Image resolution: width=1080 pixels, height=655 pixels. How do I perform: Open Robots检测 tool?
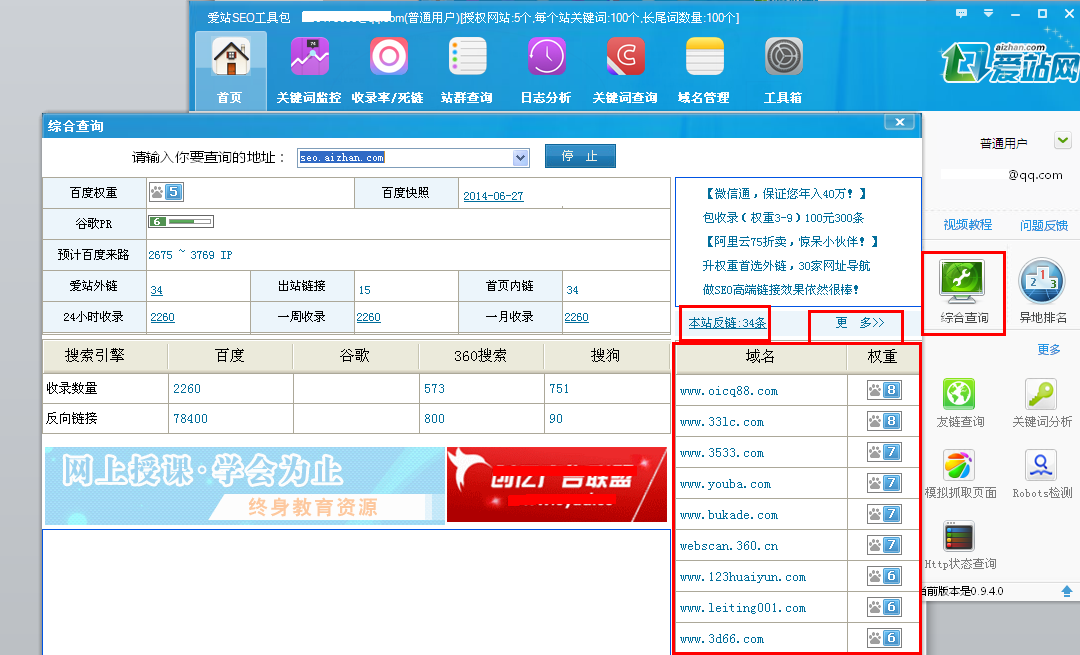[1041, 475]
